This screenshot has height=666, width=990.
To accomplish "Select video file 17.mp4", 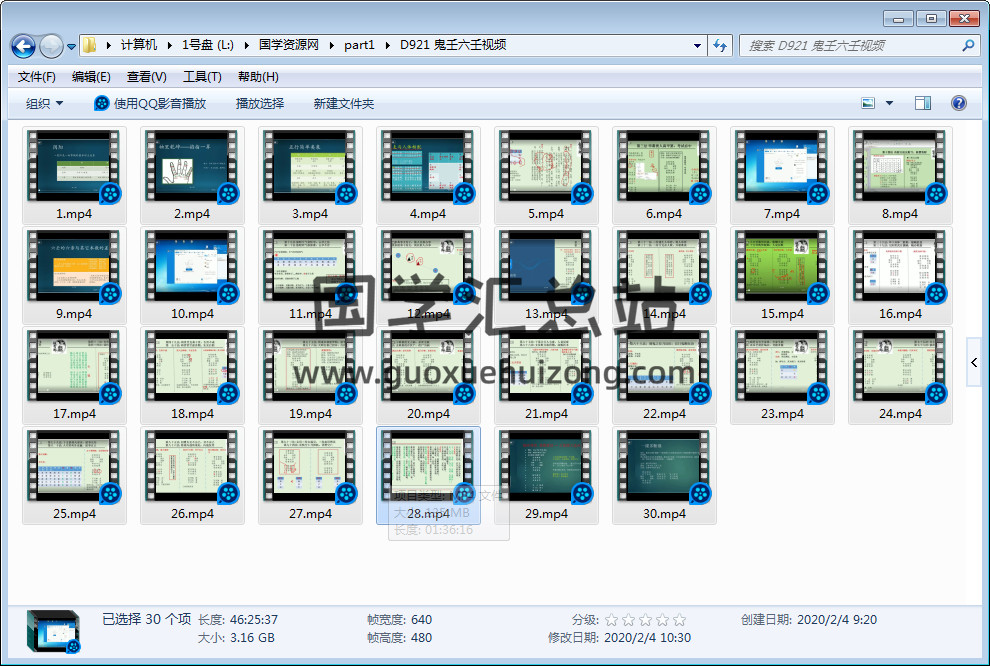I will click(x=74, y=375).
